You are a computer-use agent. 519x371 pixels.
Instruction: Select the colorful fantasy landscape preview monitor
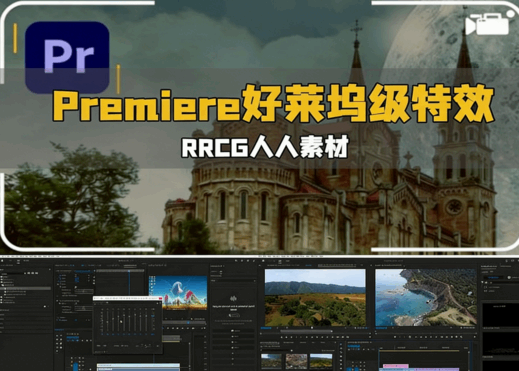click(178, 293)
